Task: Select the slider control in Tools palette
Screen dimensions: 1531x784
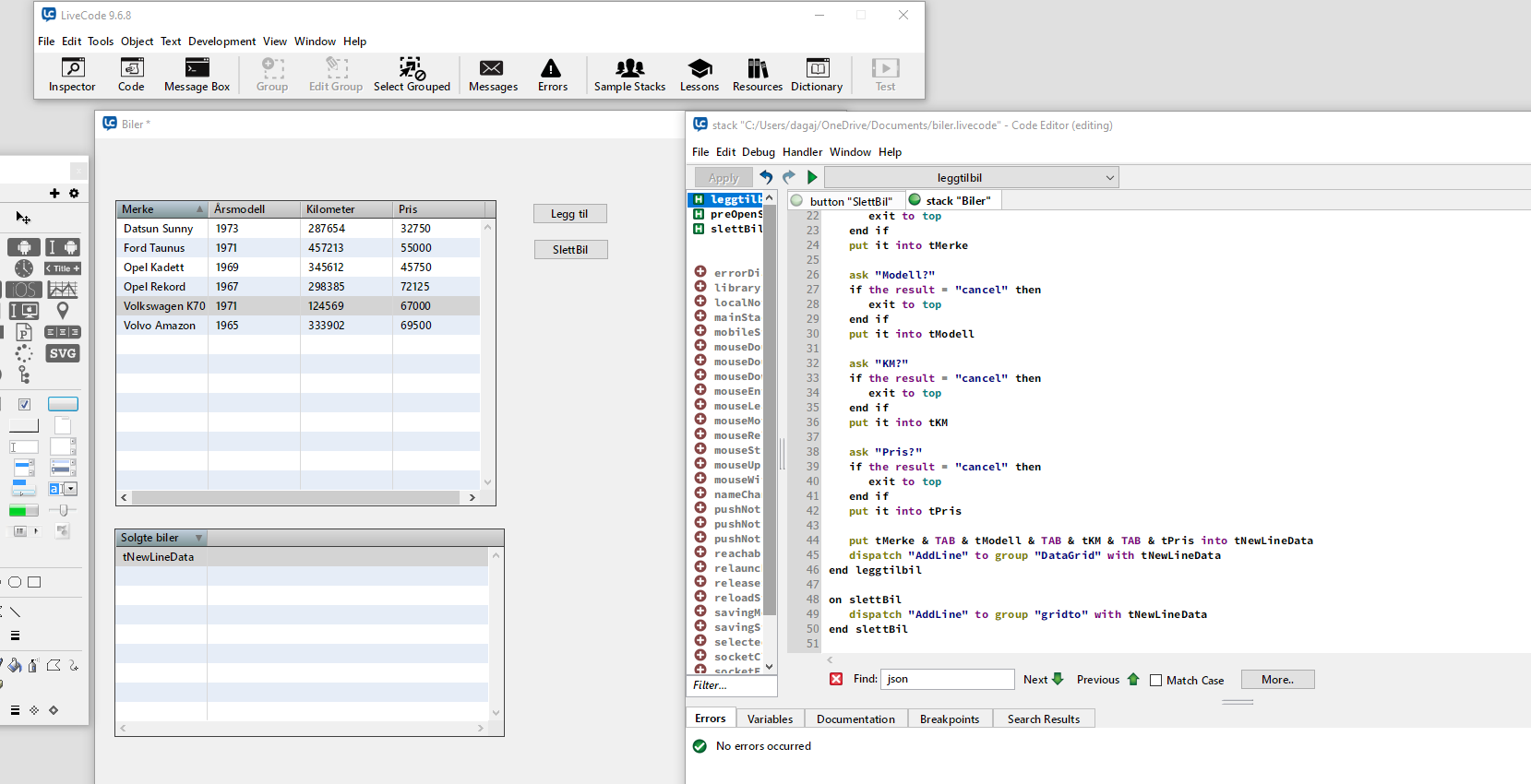Action: pyautogui.click(x=63, y=510)
